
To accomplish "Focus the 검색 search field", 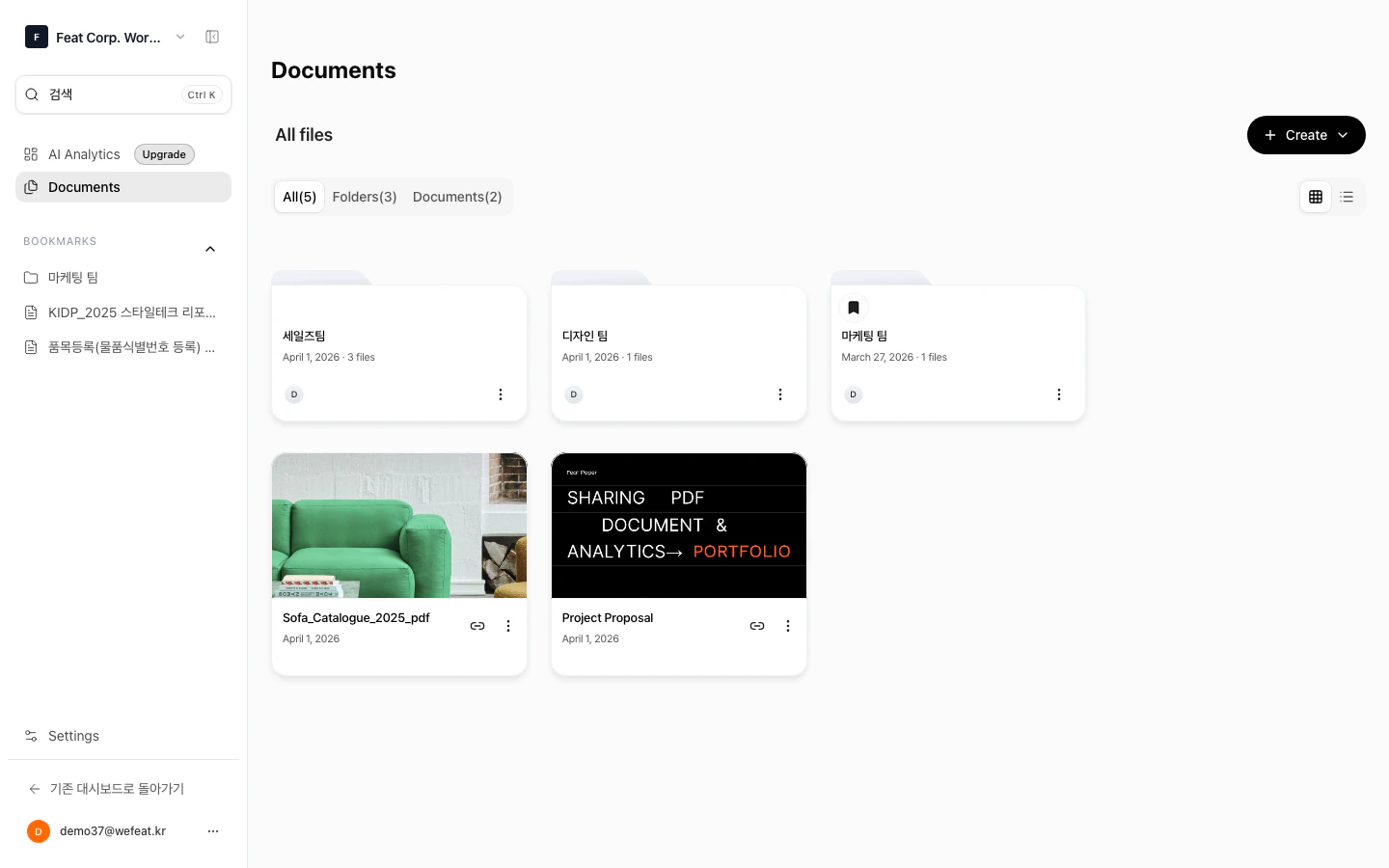I will pos(123,95).
